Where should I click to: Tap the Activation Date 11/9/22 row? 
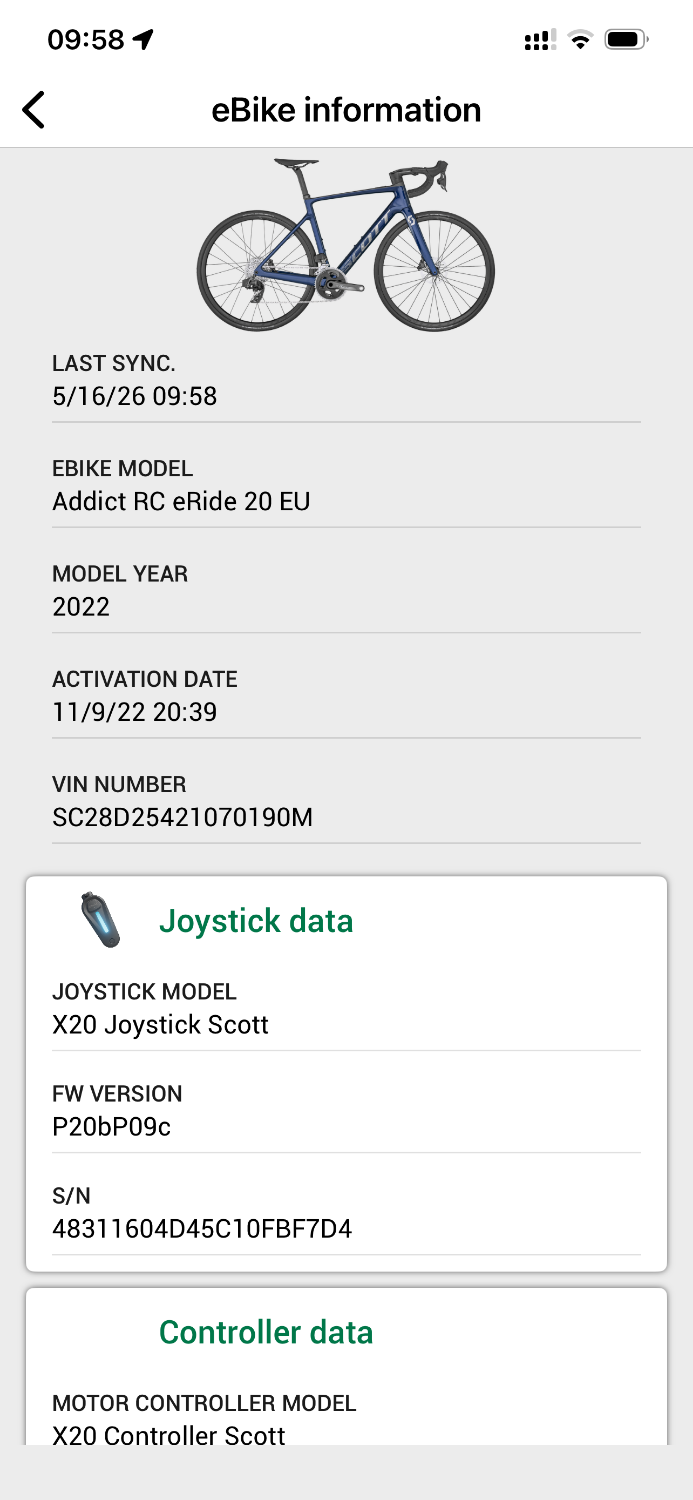coord(346,696)
